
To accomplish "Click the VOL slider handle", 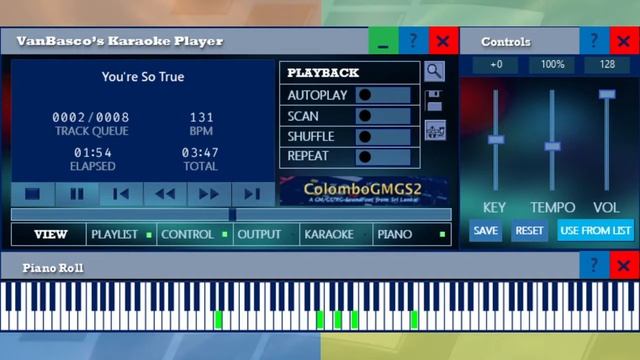I will [607, 94].
